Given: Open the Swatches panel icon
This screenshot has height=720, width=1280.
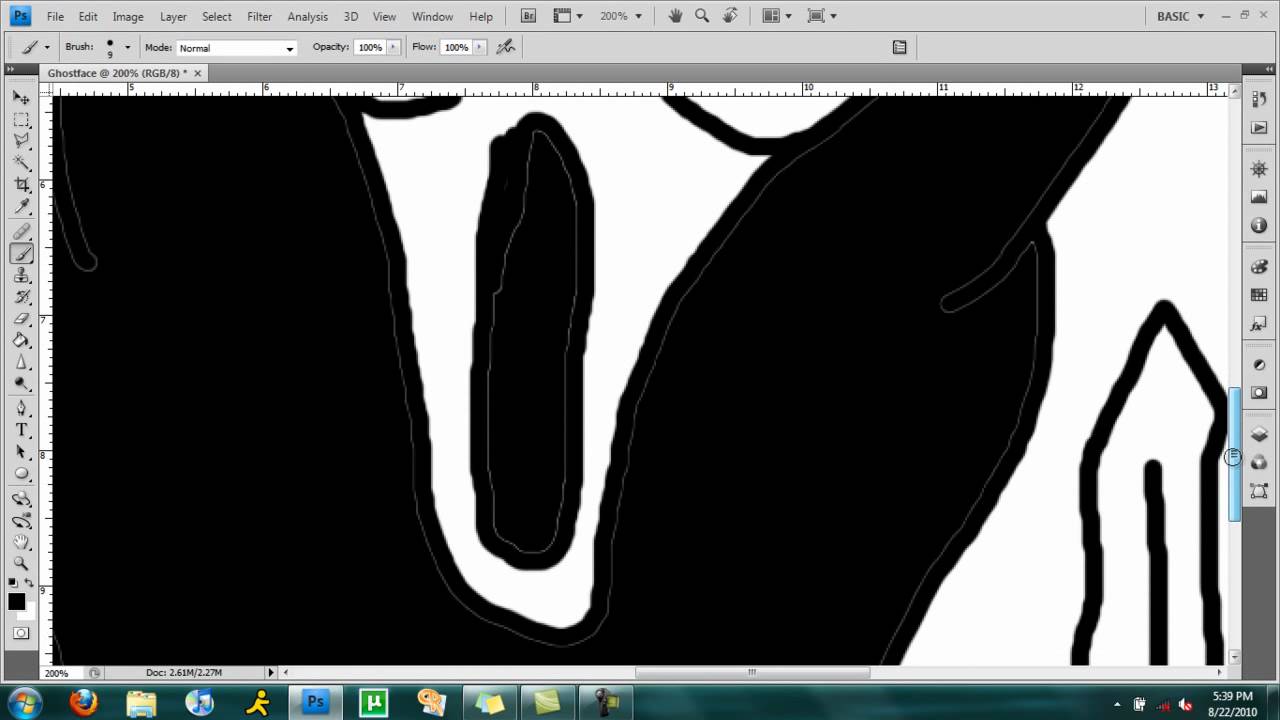Looking at the screenshot, I should click(x=1259, y=296).
